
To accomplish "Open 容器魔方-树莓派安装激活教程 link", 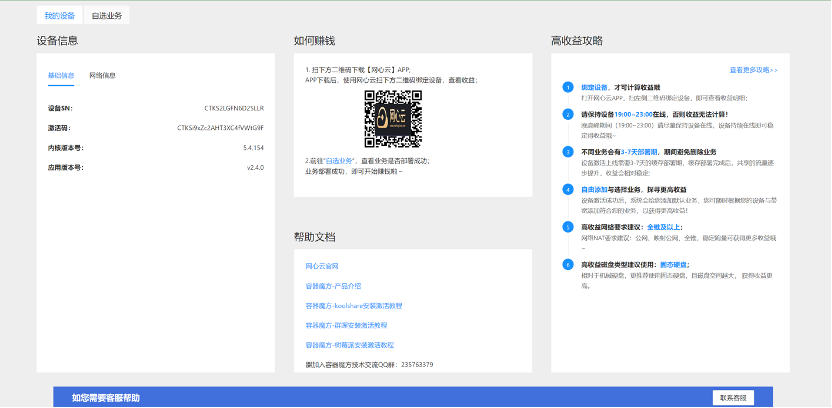I will click(350, 345).
